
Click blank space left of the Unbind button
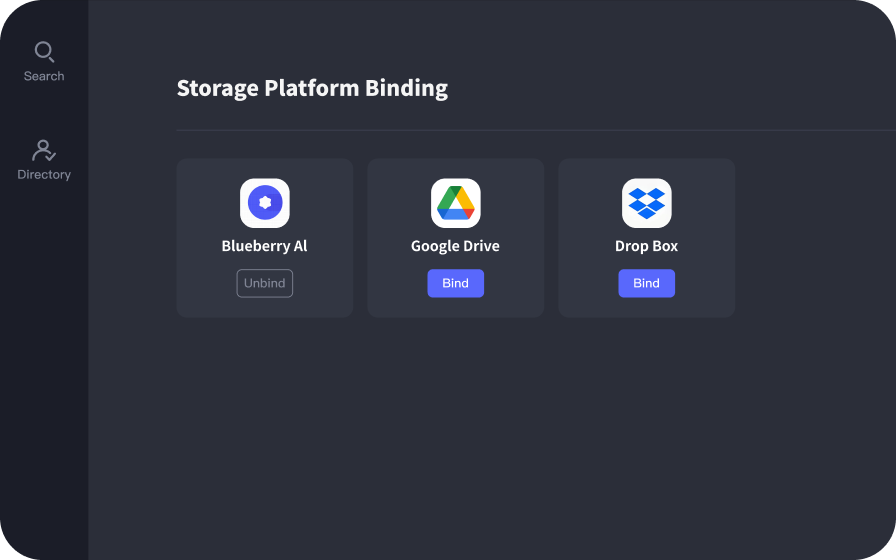(207, 283)
